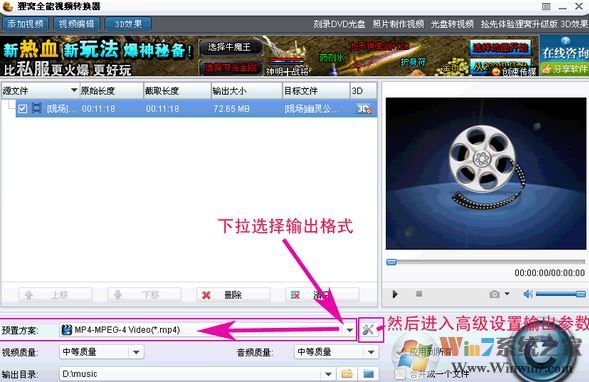The width and height of the screenshot is (589, 382).
Task: Click the blue folder icon beside output directory
Action: (x=369, y=374)
